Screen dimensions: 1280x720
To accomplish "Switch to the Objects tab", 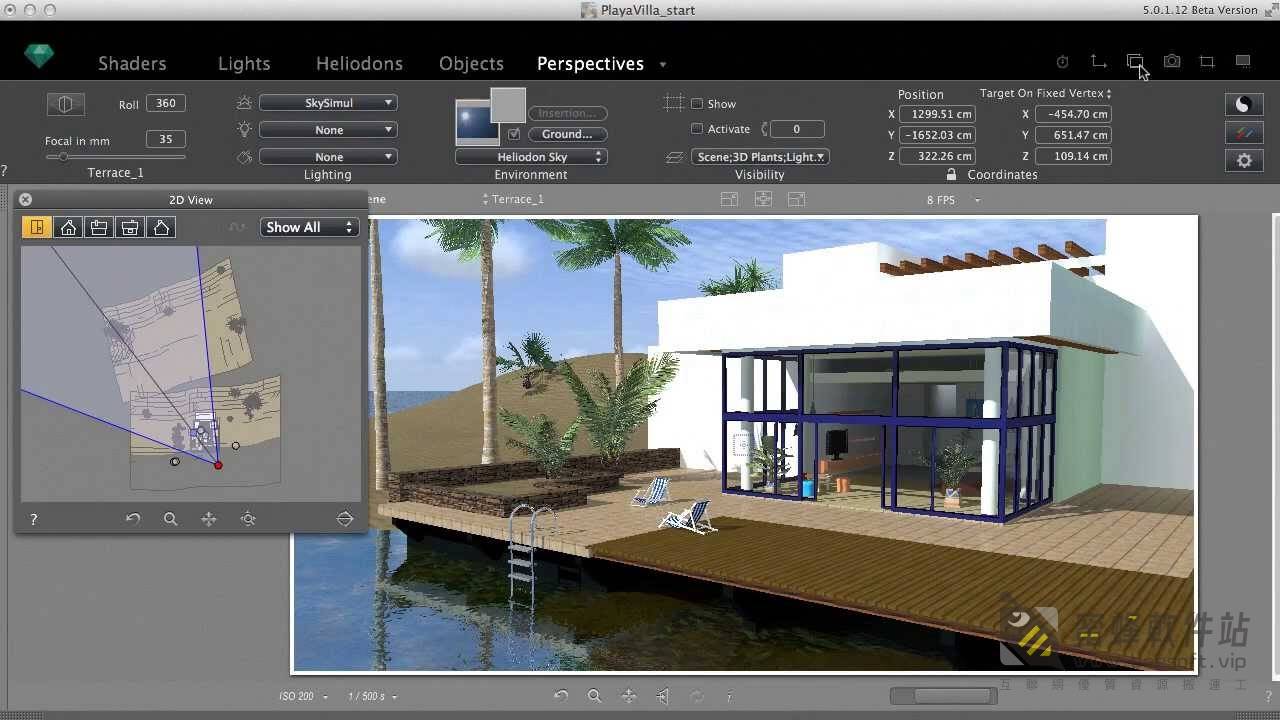I will tap(471, 63).
